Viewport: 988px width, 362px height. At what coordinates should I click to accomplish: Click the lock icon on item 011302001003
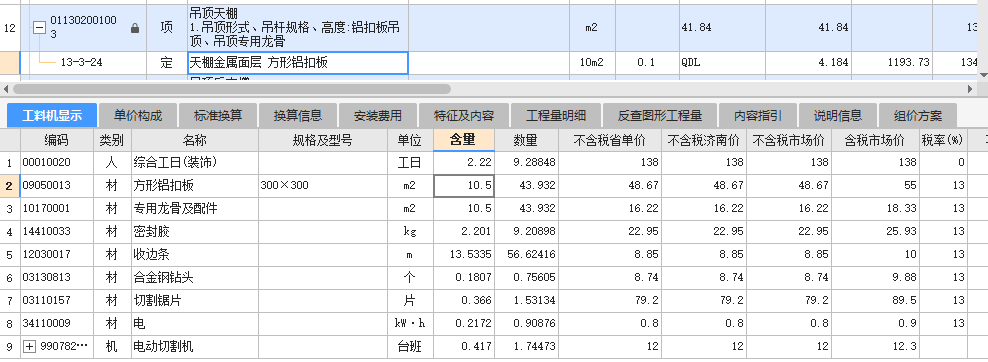(134, 28)
